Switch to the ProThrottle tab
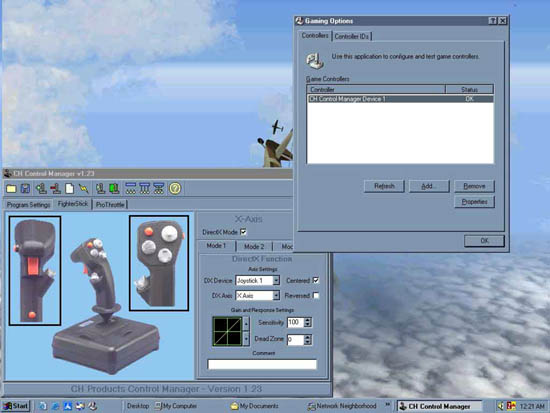 pos(110,205)
